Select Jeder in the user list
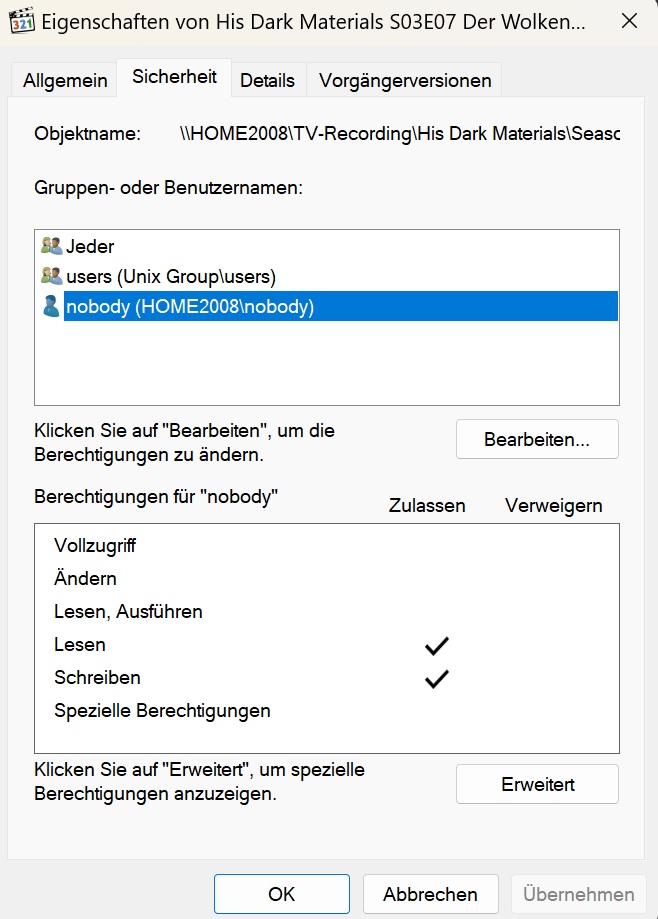The image size is (658, 919). [x=90, y=246]
